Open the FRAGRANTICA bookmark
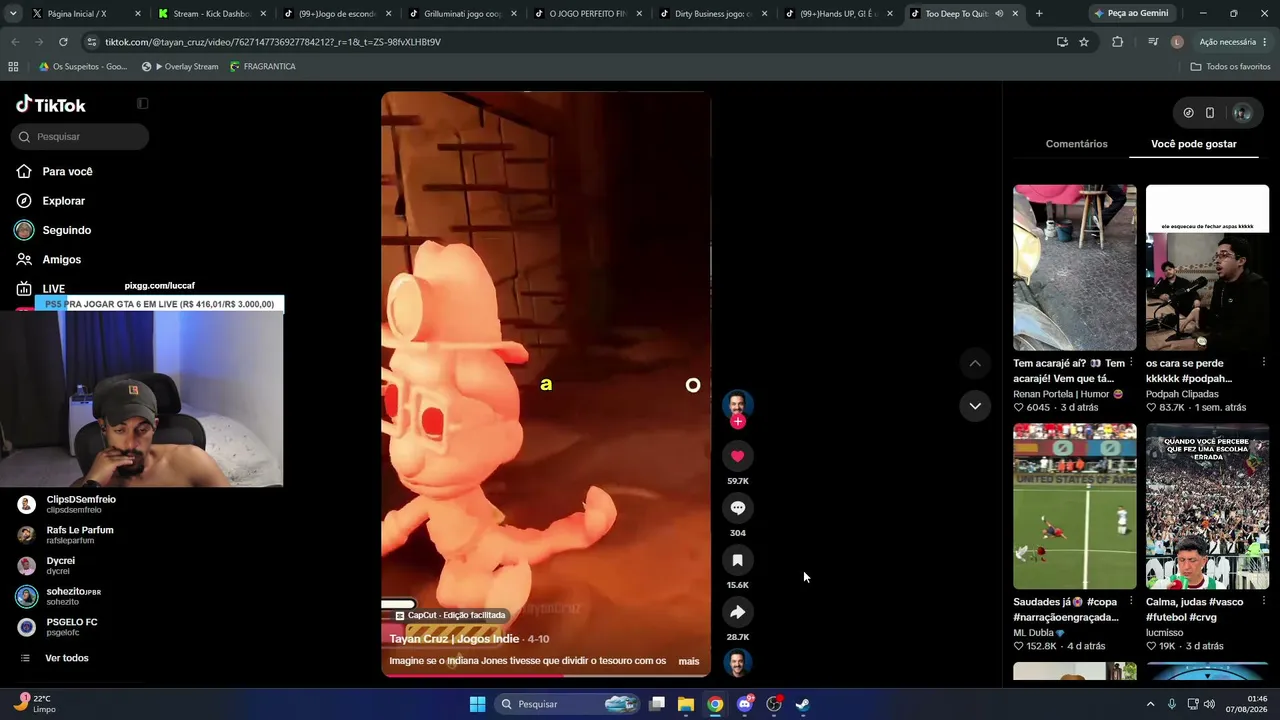Image resolution: width=1280 pixels, height=720 pixels. point(262,67)
